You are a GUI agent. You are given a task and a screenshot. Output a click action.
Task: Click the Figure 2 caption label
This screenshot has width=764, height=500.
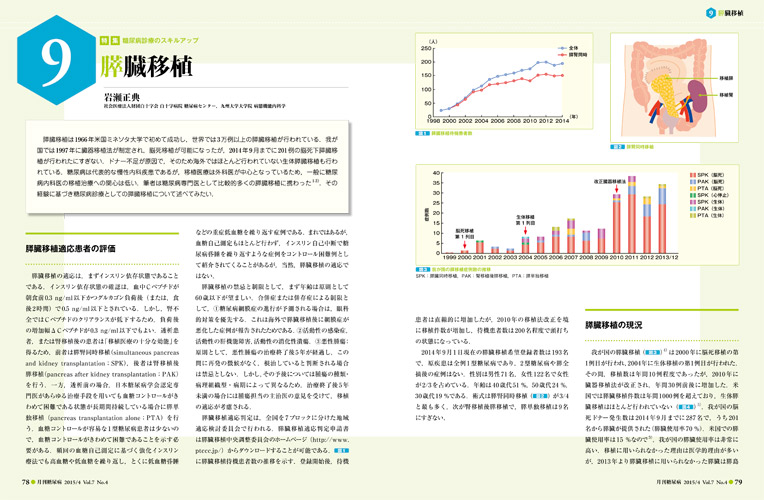click(632, 147)
